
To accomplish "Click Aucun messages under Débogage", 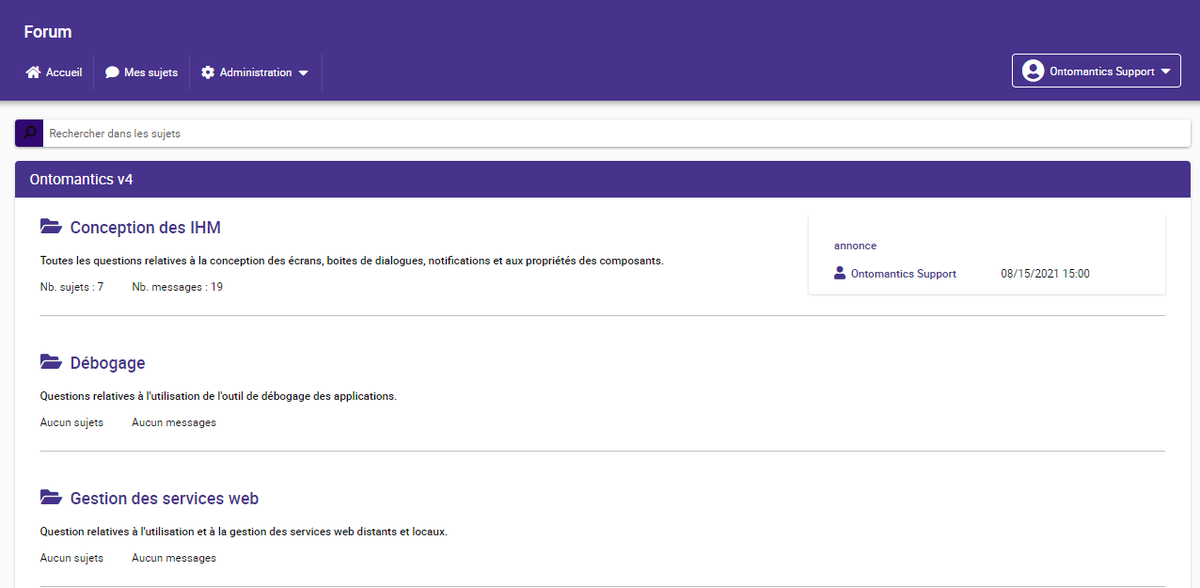I will (x=174, y=422).
